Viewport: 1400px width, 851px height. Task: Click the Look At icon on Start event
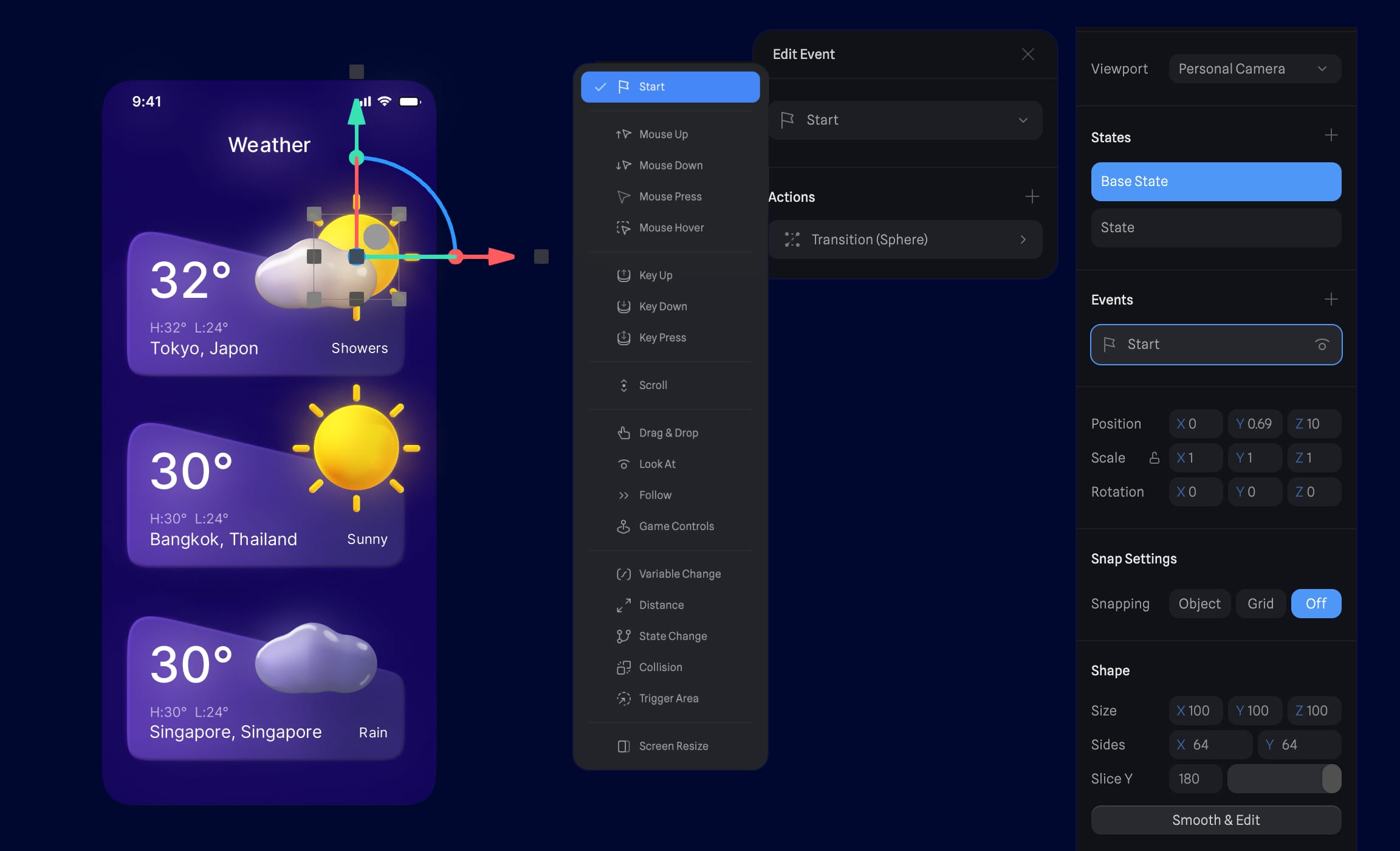point(1322,345)
